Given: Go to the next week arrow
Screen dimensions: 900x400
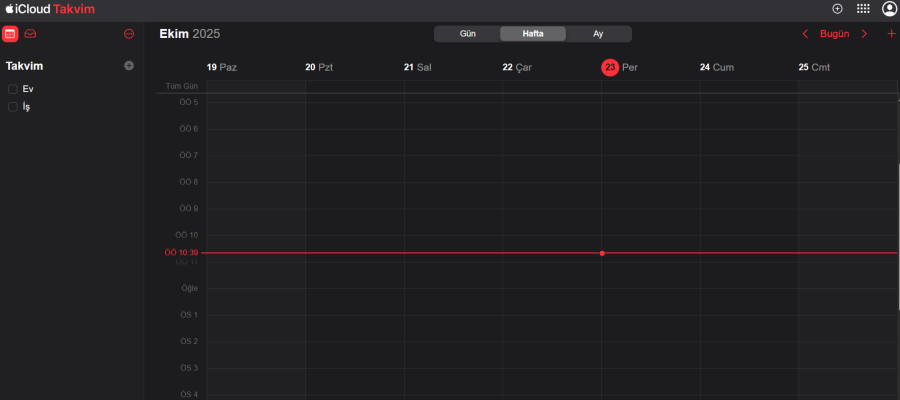Looking at the screenshot, I should click(x=865, y=34).
